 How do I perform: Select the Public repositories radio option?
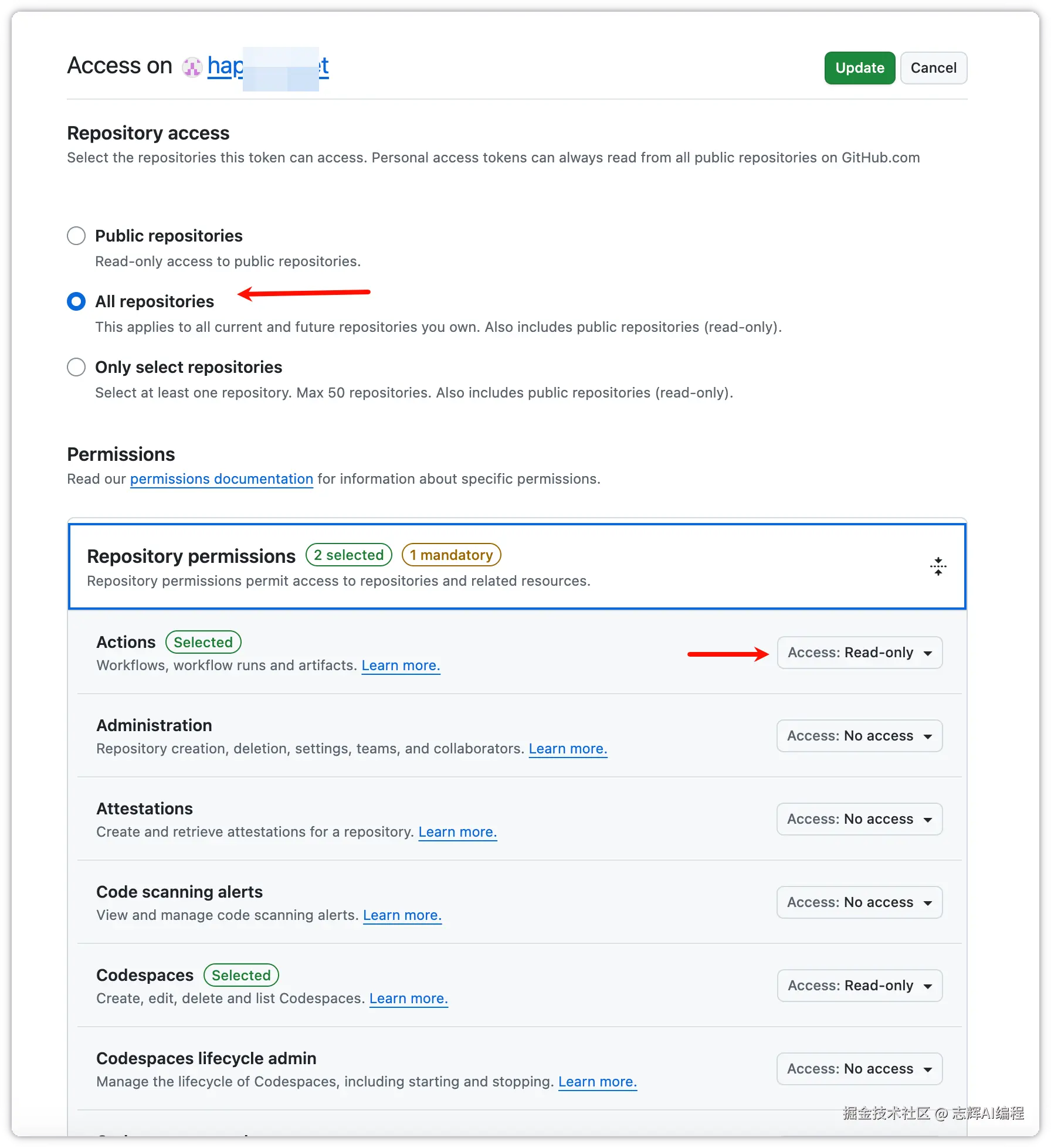tap(76, 236)
